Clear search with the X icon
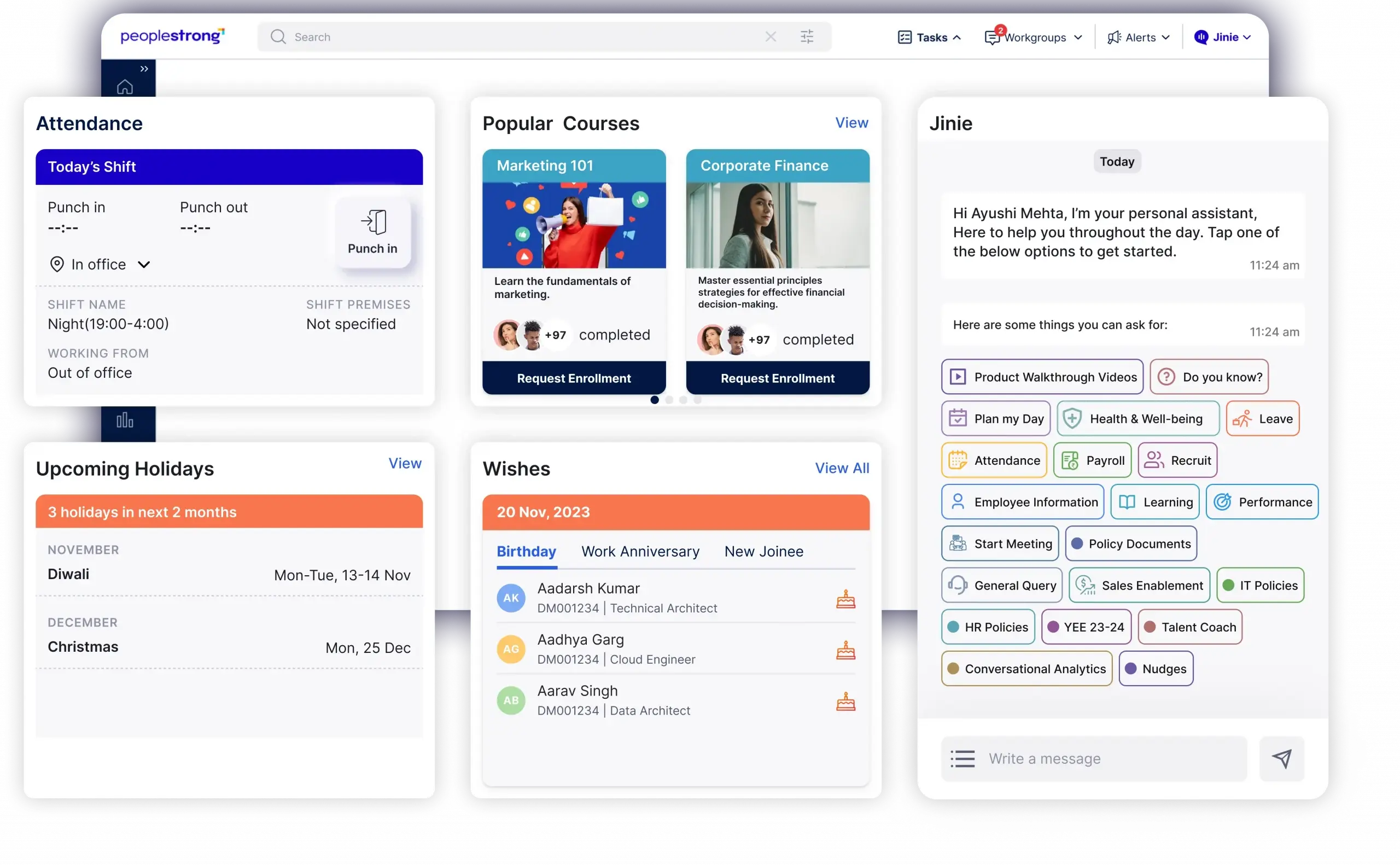The image size is (1400, 865). tap(771, 37)
